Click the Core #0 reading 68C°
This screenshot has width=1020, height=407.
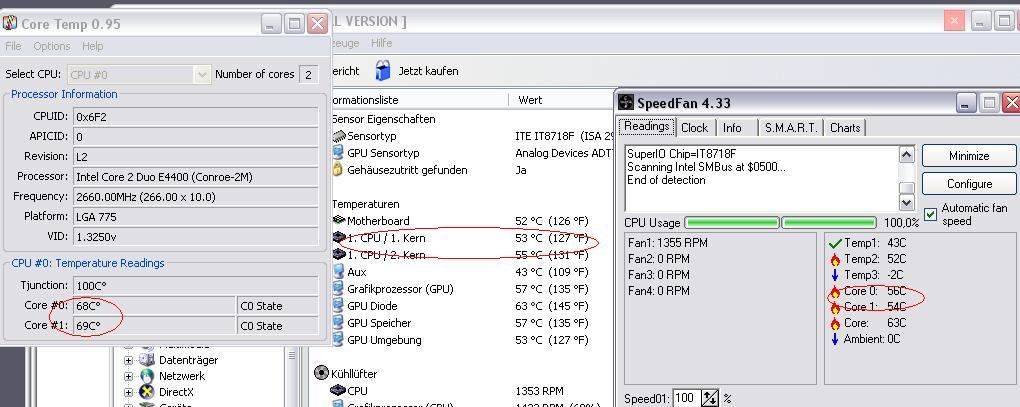coord(154,305)
